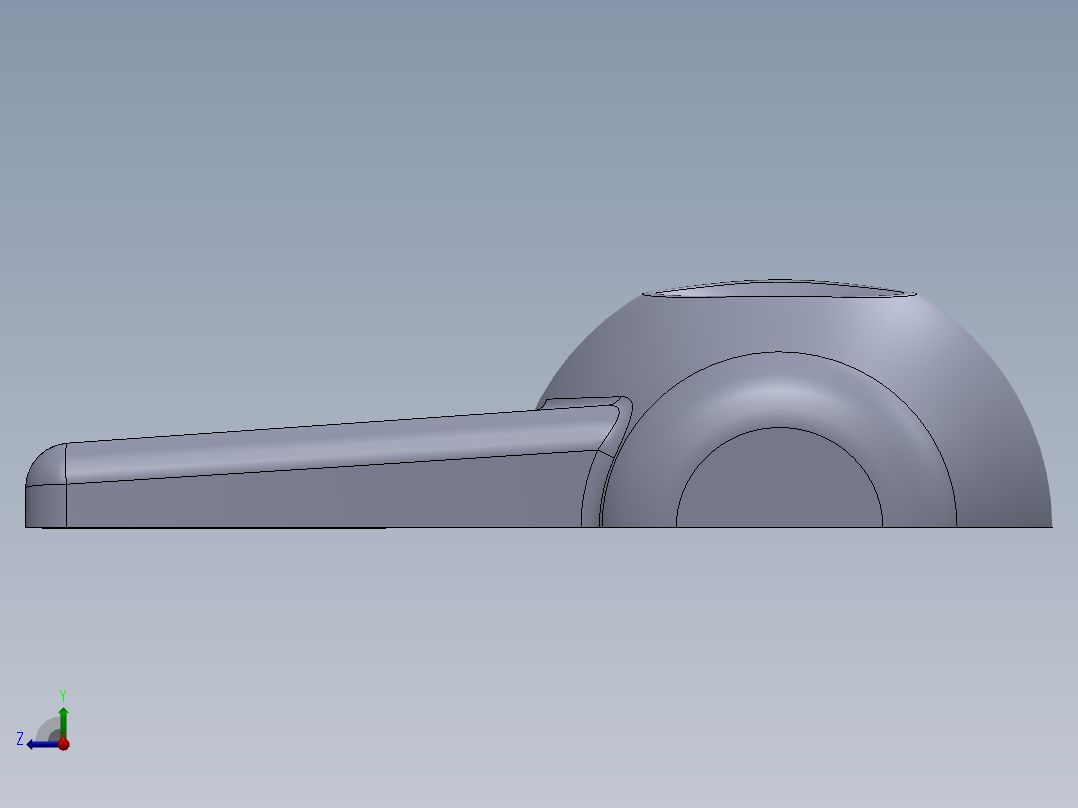Click the blue Z axis arrow of the triad
The width and height of the screenshot is (1078, 808).
point(41,744)
